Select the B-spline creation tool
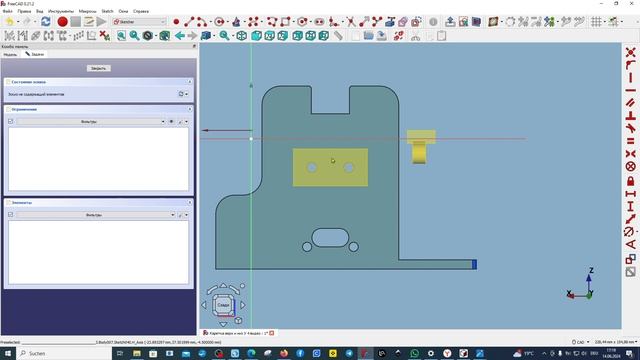Screen dimensions: 640x360 pyautogui.click(x=253, y=22)
